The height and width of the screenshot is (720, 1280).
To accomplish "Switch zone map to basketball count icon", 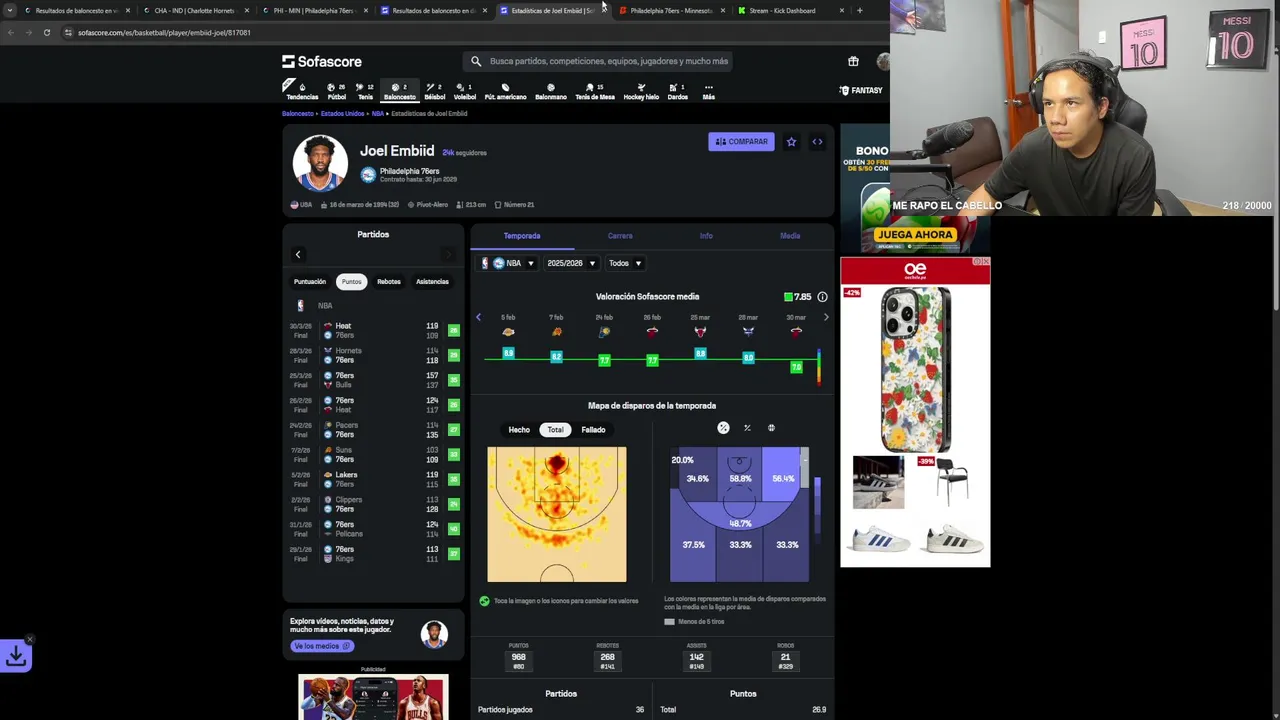I will tap(771, 428).
